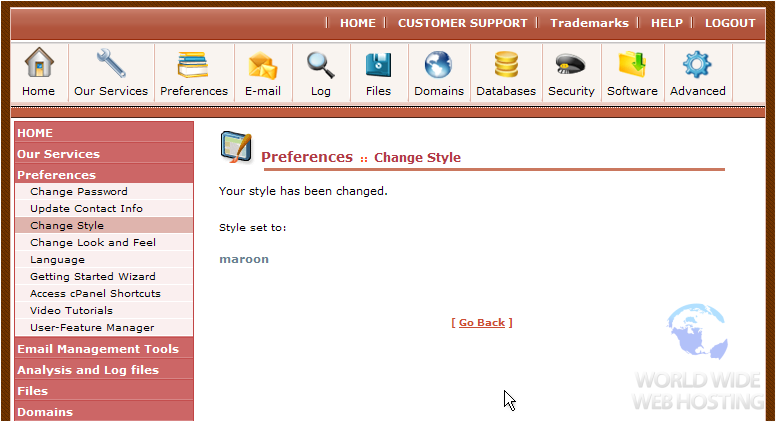Expand Email Management Tools section
Viewport: 776px width, 422px height.
click(x=104, y=349)
